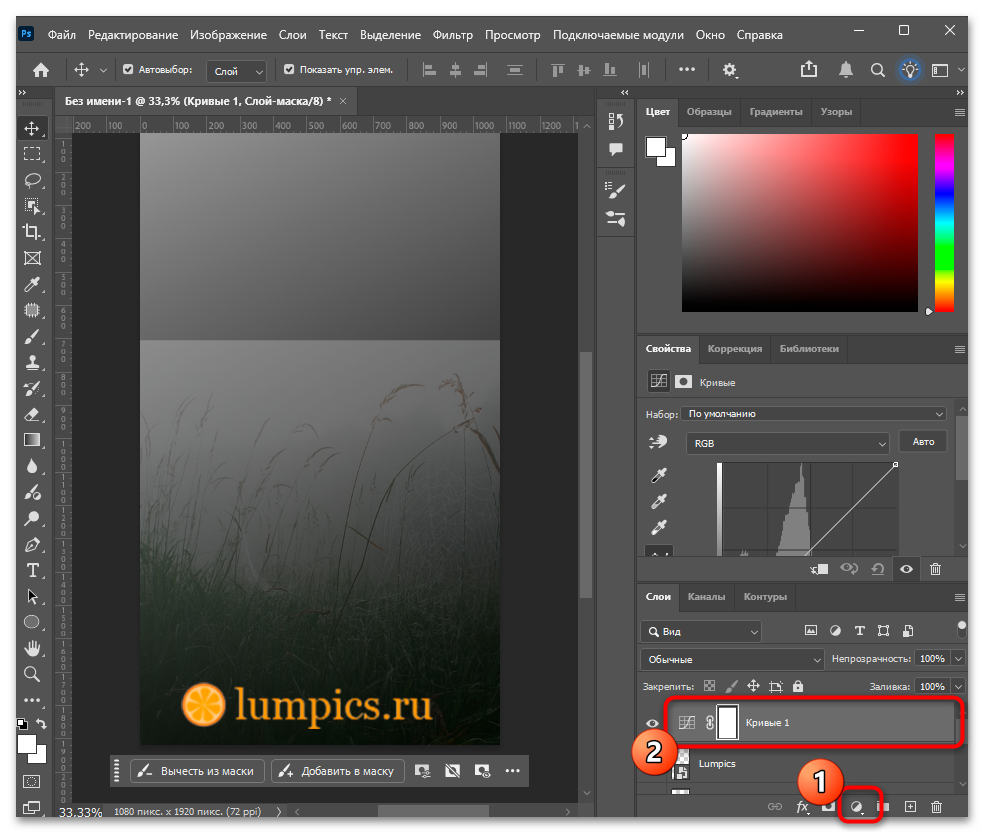This screenshot has height=833, width=984.
Task: Activate the Brush tool
Action: click(32, 336)
